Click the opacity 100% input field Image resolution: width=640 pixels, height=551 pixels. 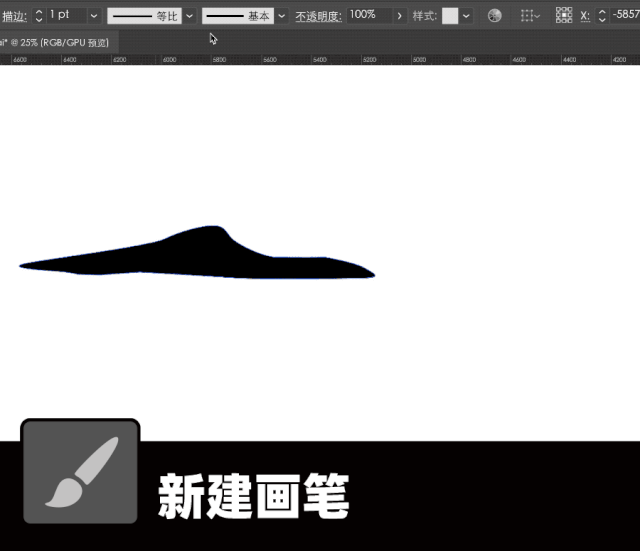[x=368, y=16]
